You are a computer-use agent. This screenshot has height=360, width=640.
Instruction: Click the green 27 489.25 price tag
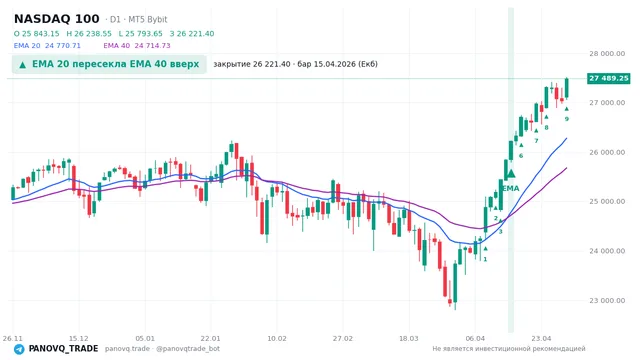pos(609,78)
